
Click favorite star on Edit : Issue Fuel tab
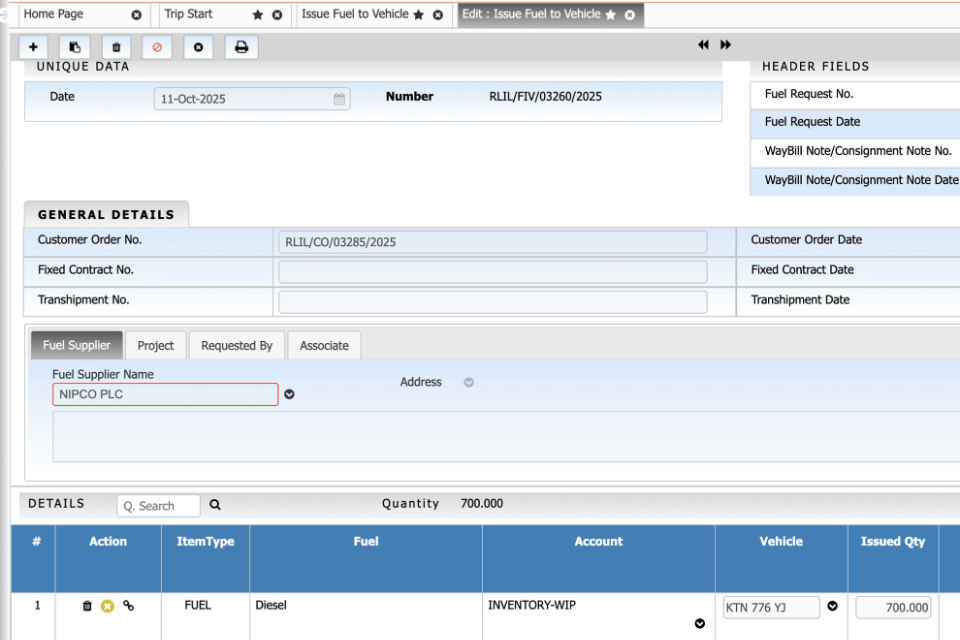610,15
